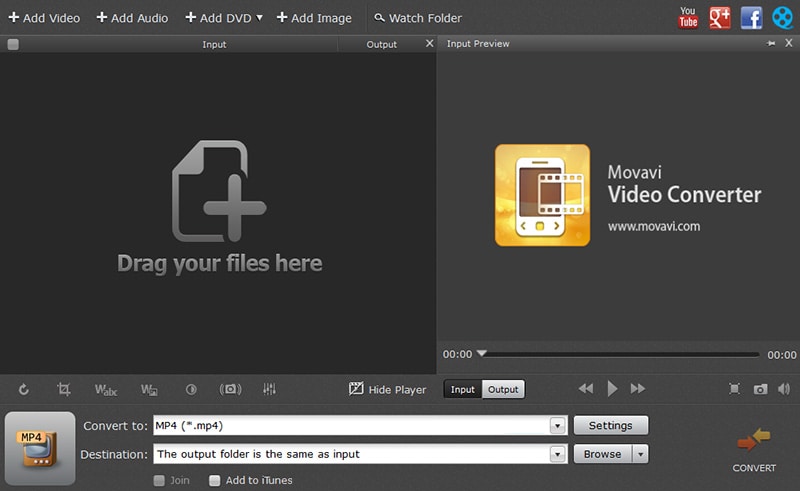Viewport: 800px width, 491px height.
Task: Click the preview seek bar track
Action: pos(620,354)
